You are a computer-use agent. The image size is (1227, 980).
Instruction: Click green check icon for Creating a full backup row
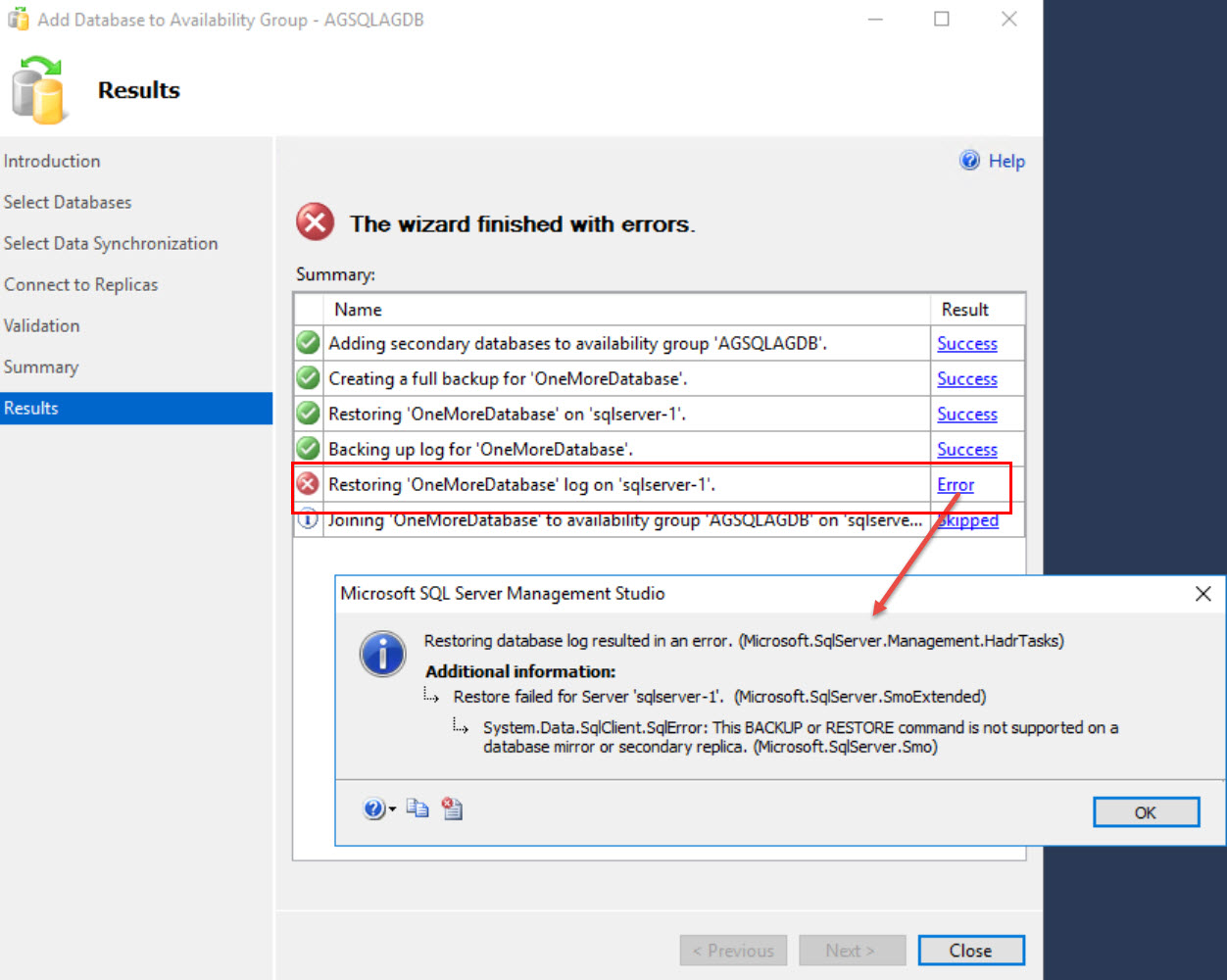pos(308,378)
